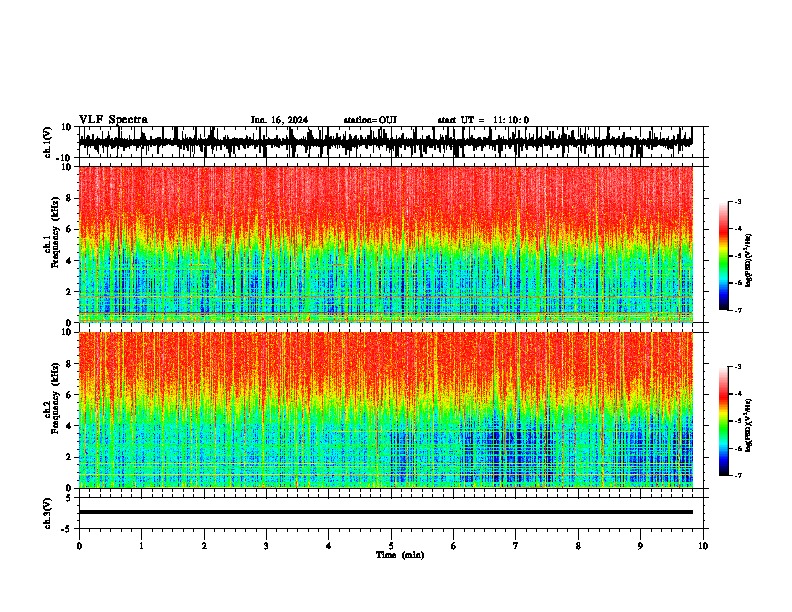Screen dimensions: 792x612
Task: Click the ch.2 spectrogram color scale bar
Action: pyautogui.click(x=723, y=421)
